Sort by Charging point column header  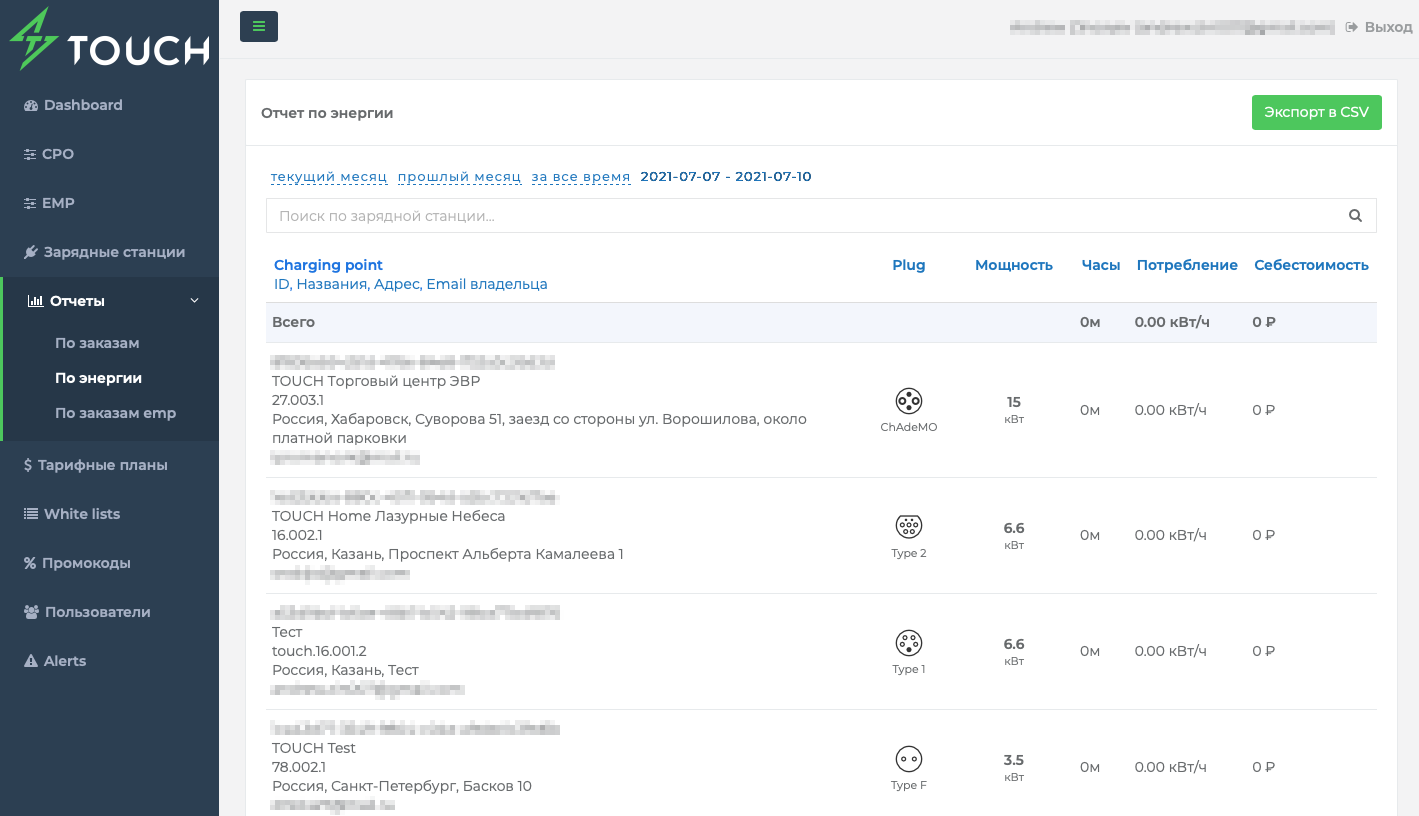(328, 265)
